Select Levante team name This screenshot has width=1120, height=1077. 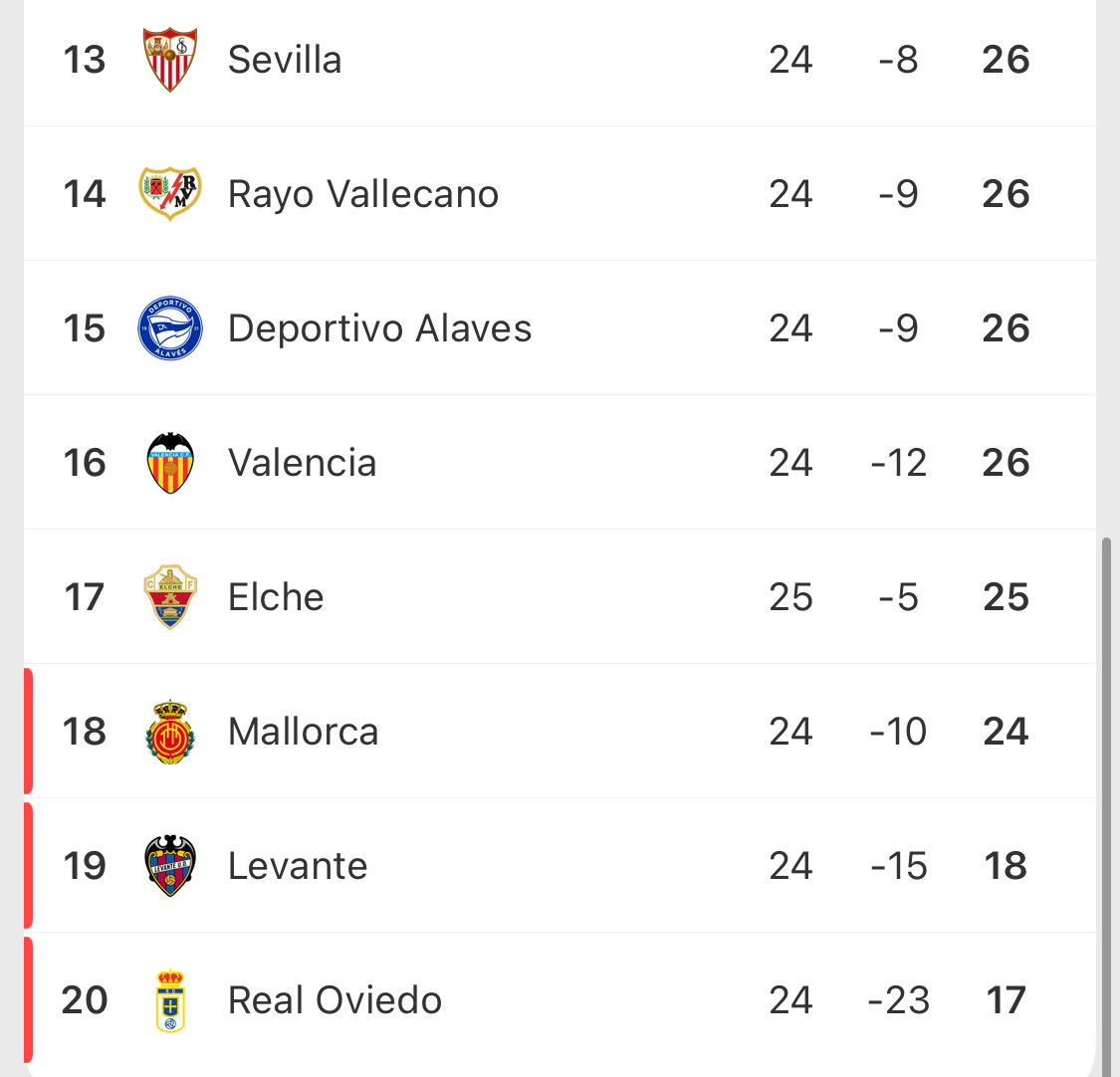pyautogui.click(x=297, y=866)
